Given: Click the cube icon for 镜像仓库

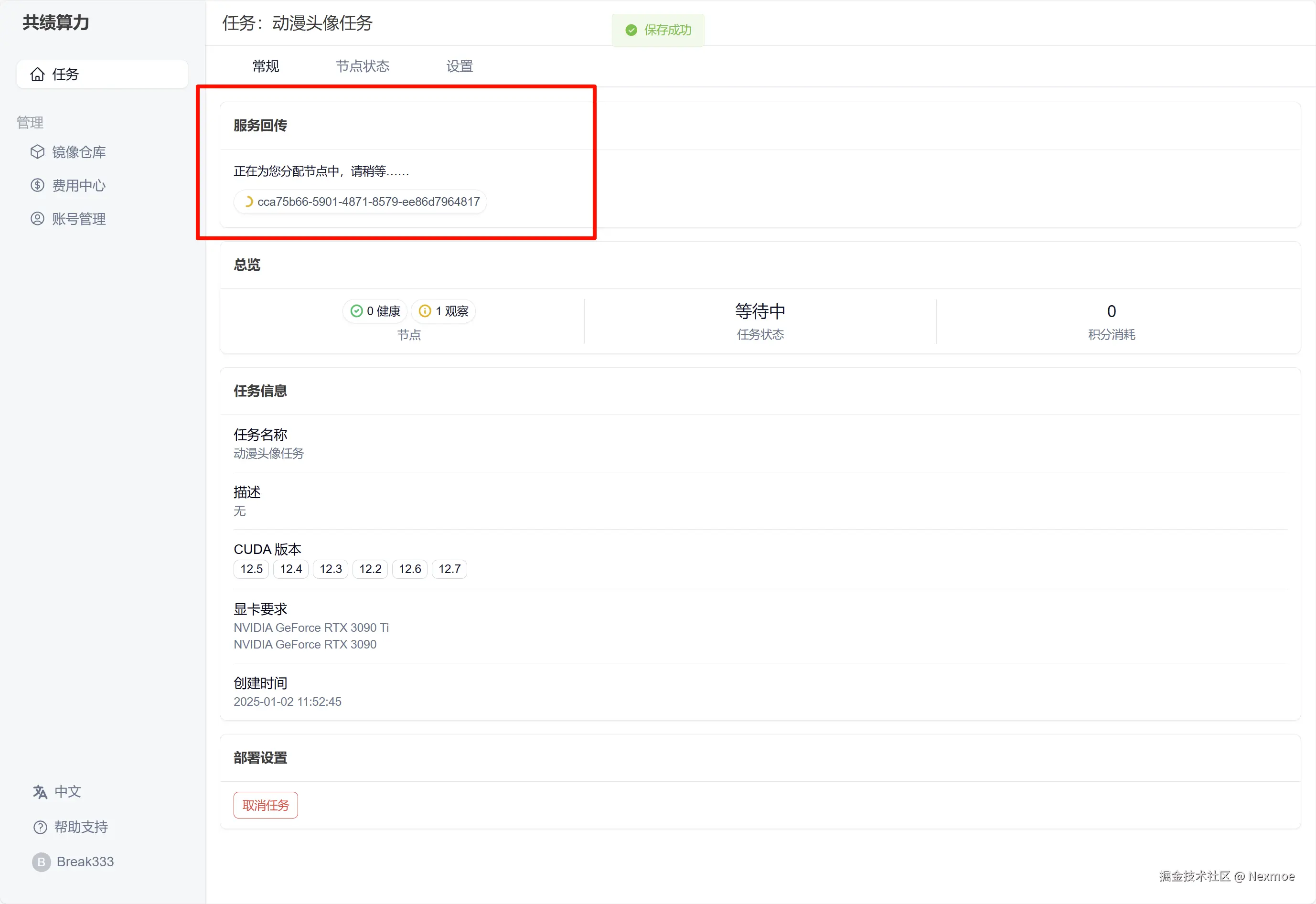Looking at the screenshot, I should coord(37,152).
